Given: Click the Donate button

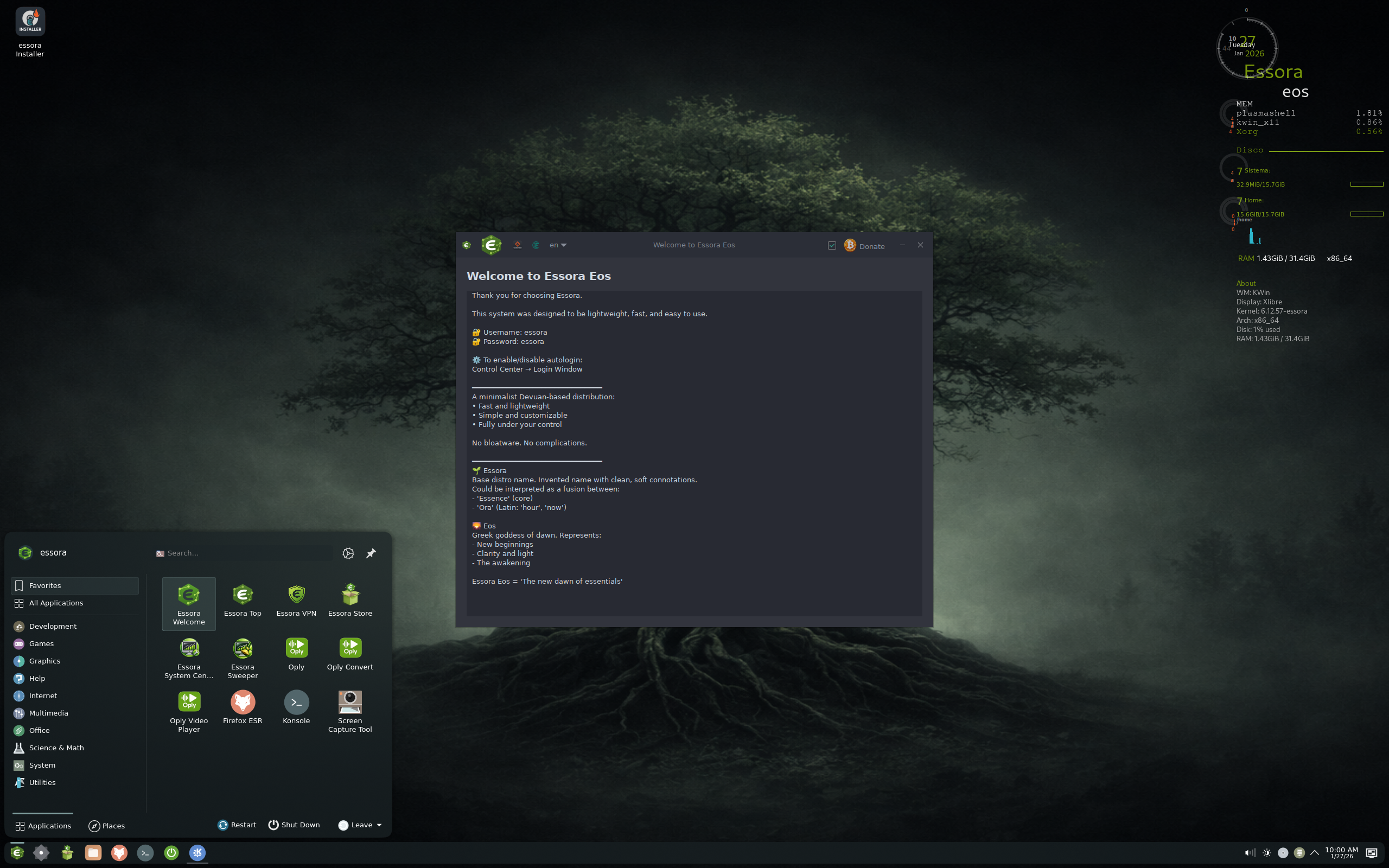Looking at the screenshot, I should 864,246.
